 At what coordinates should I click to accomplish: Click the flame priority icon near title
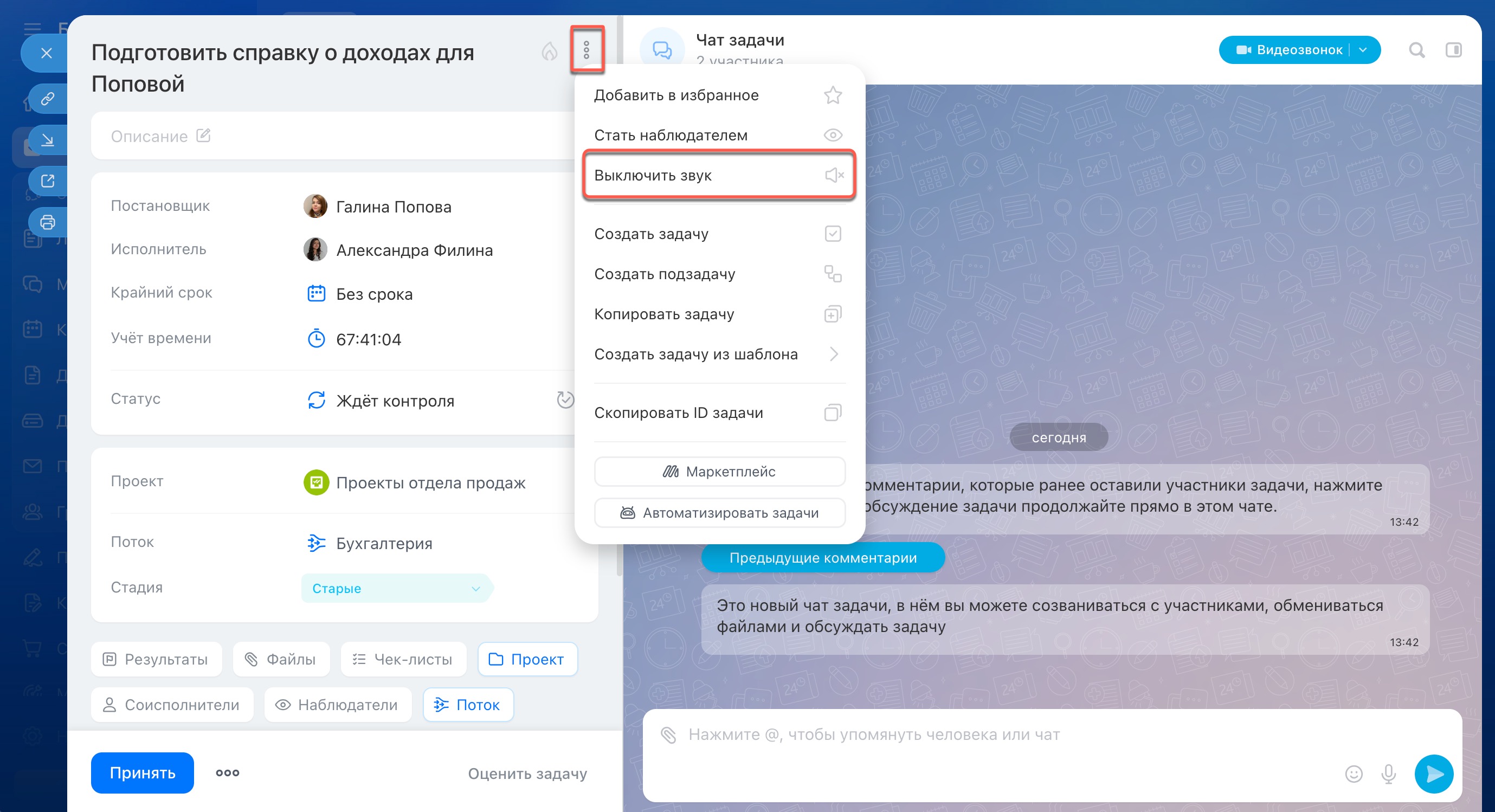coord(549,51)
